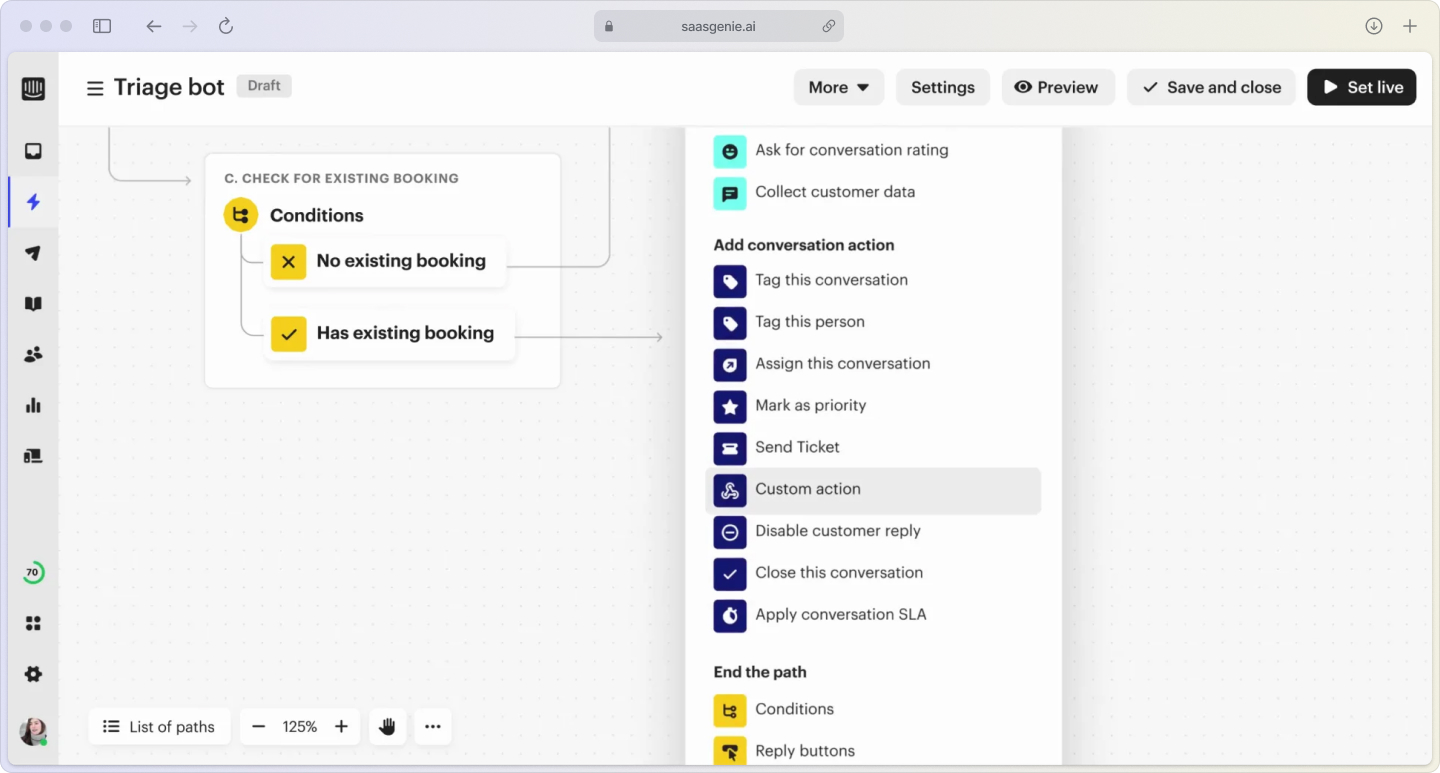The height and width of the screenshot is (773, 1440).
Task: Select the 'Has existing booking' condition branch
Action: (390, 332)
